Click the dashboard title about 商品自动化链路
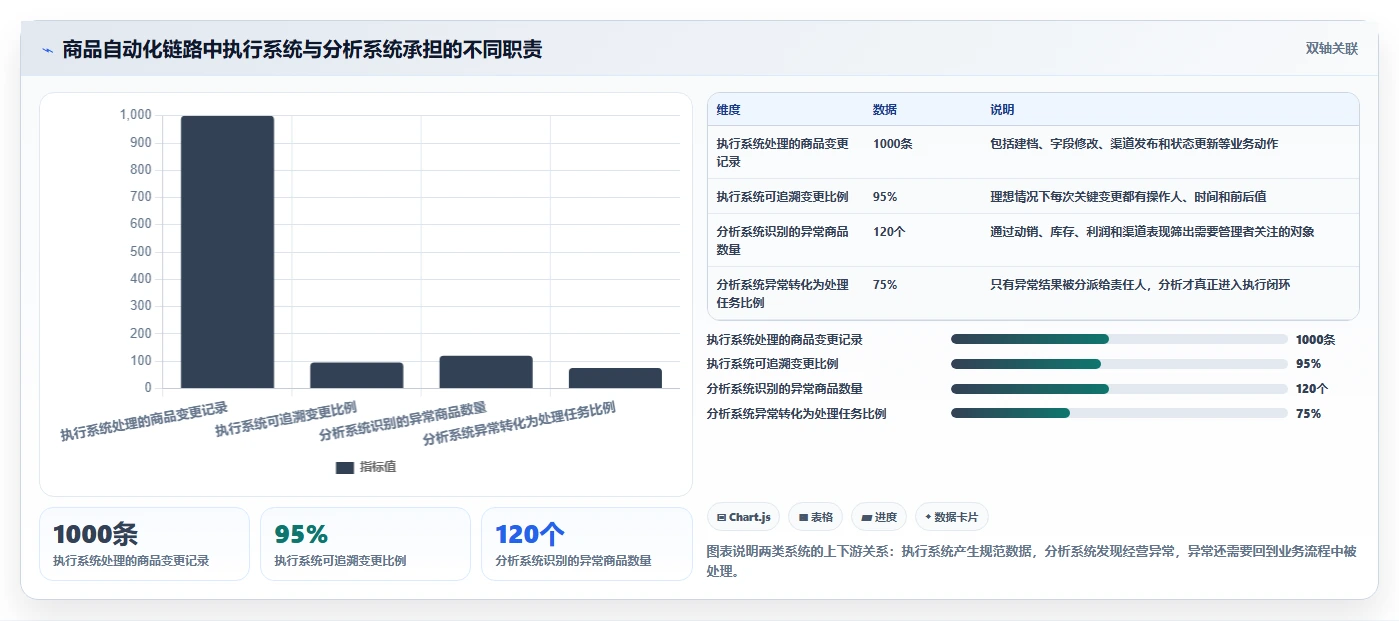 pos(302,49)
